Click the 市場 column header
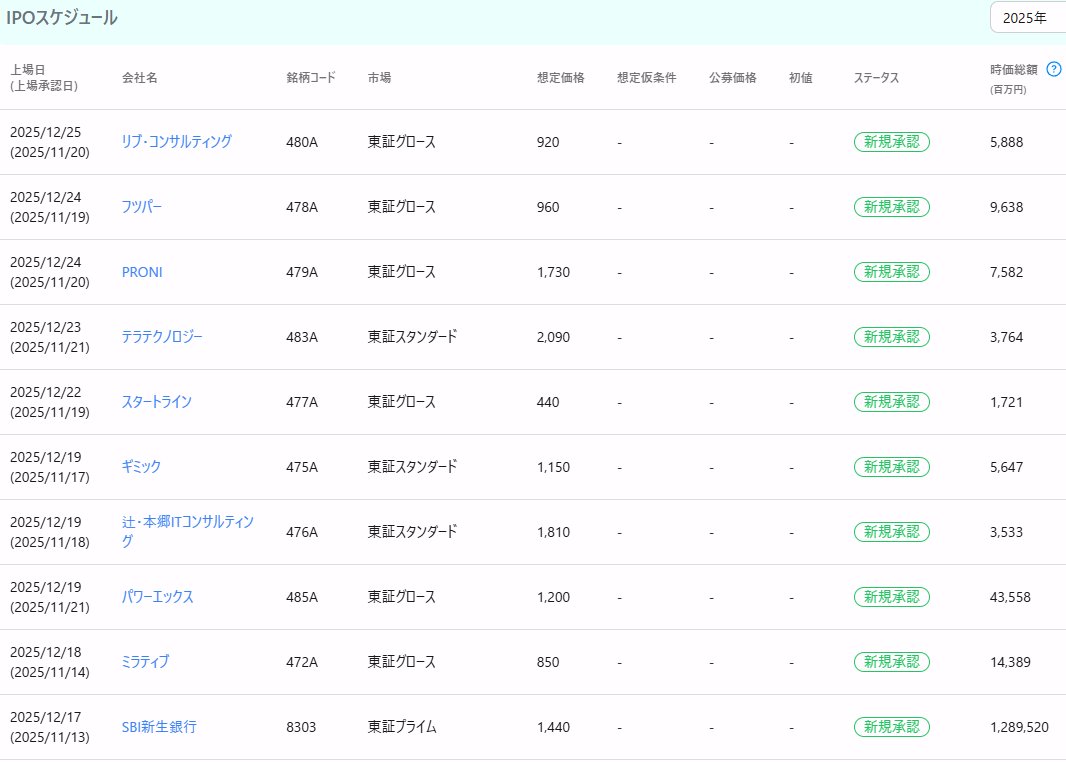1066x762 pixels. pos(379,77)
